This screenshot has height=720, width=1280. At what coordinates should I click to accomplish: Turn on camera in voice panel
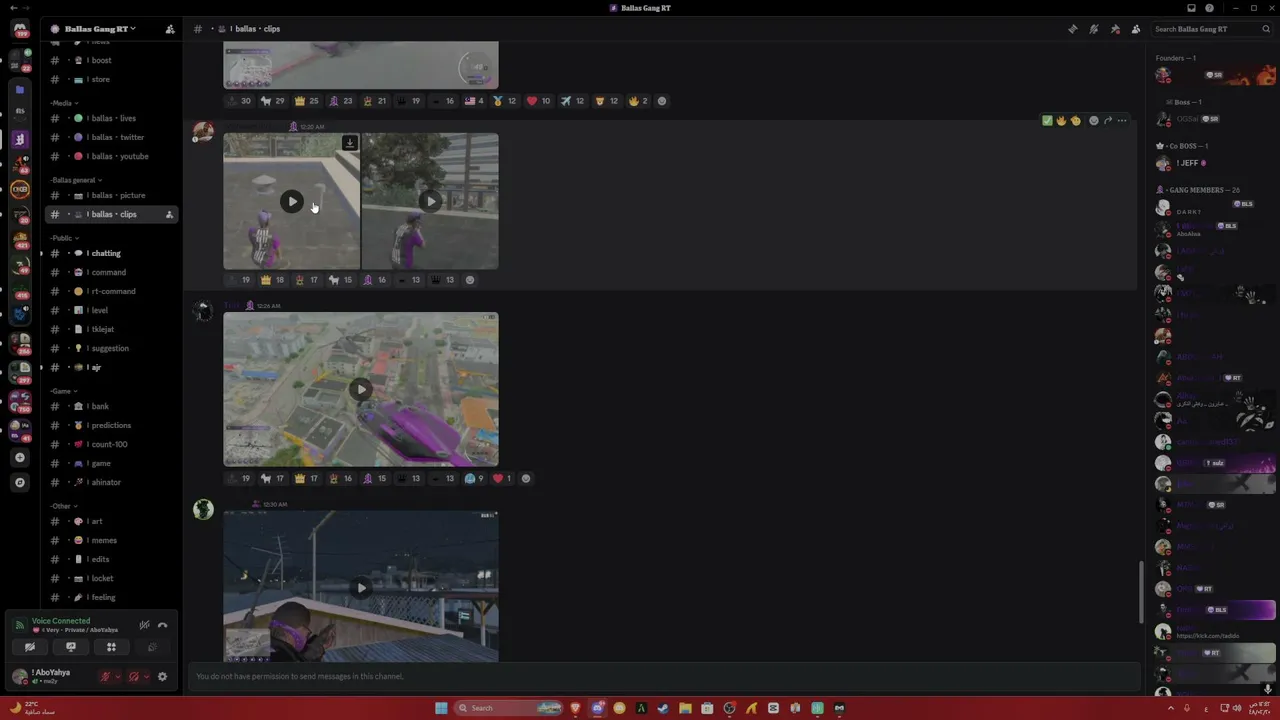(x=29, y=647)
